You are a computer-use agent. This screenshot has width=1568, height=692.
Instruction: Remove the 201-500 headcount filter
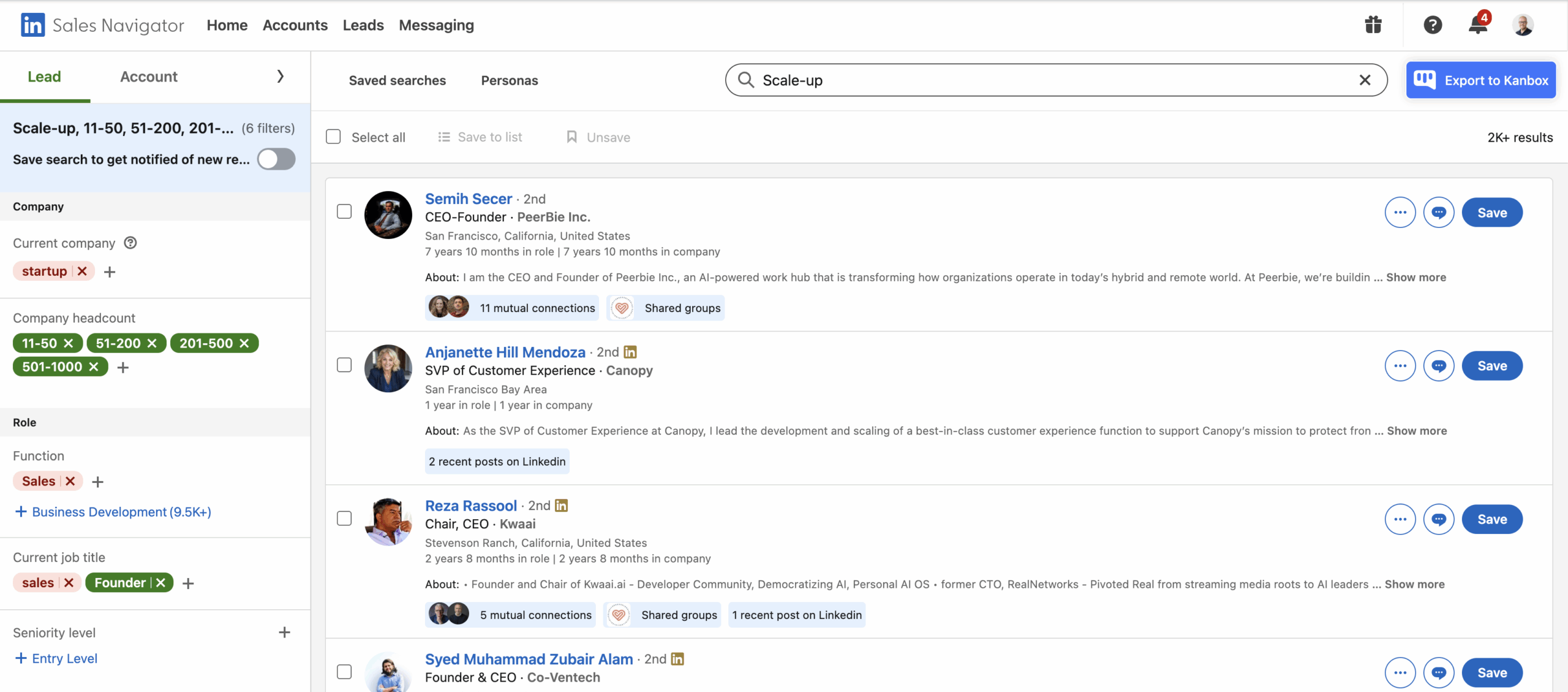244,343
